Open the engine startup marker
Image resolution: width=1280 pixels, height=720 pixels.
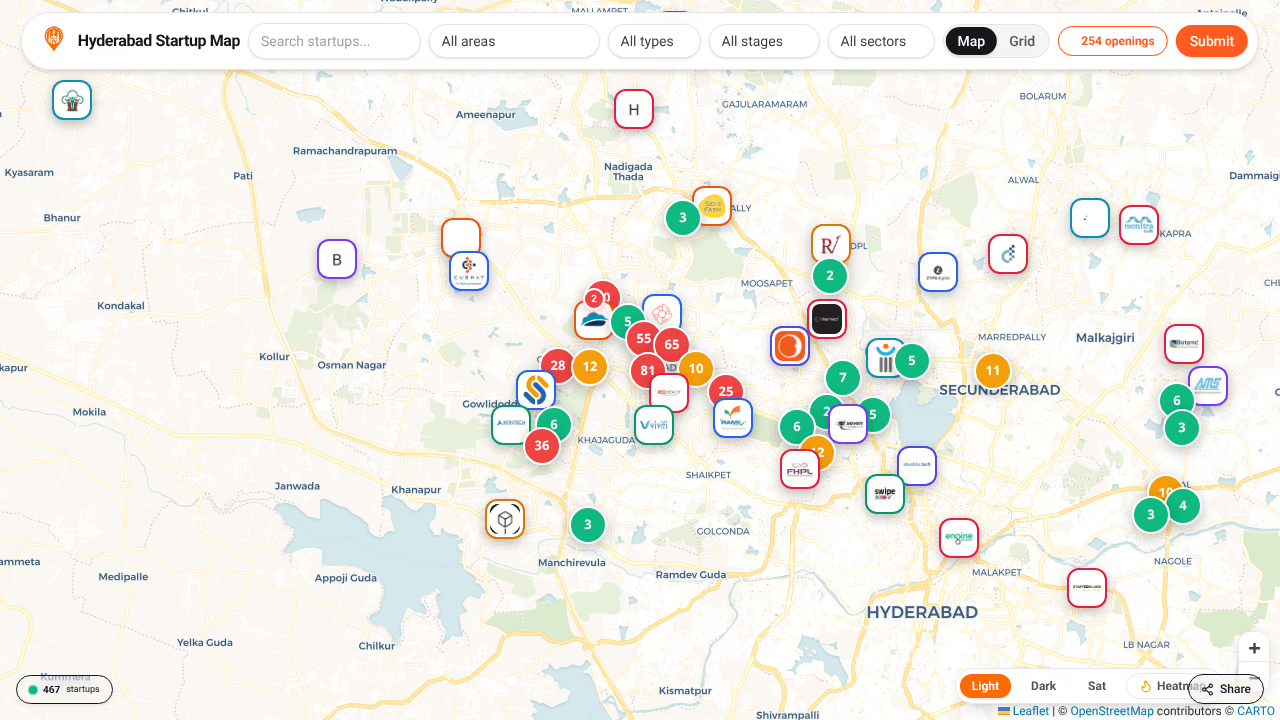pyautogui.click(x=959, y=538)
